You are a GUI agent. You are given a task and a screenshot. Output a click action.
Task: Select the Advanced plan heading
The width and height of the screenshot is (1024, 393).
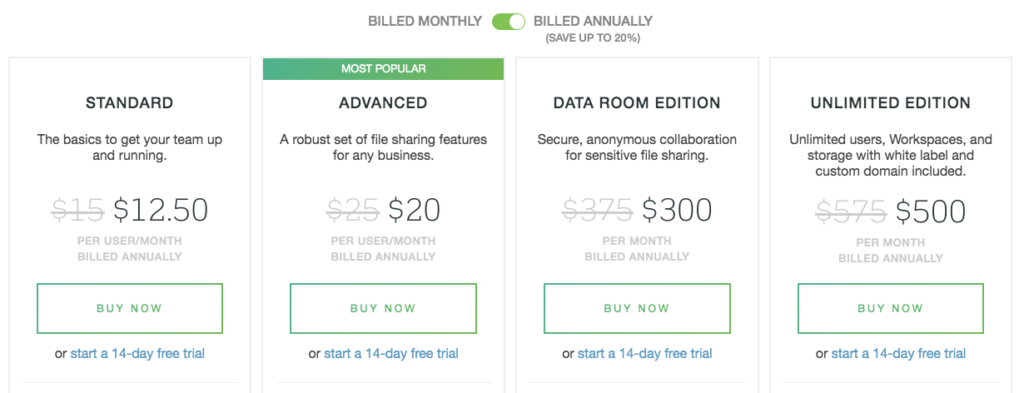[x=383, y=103]
